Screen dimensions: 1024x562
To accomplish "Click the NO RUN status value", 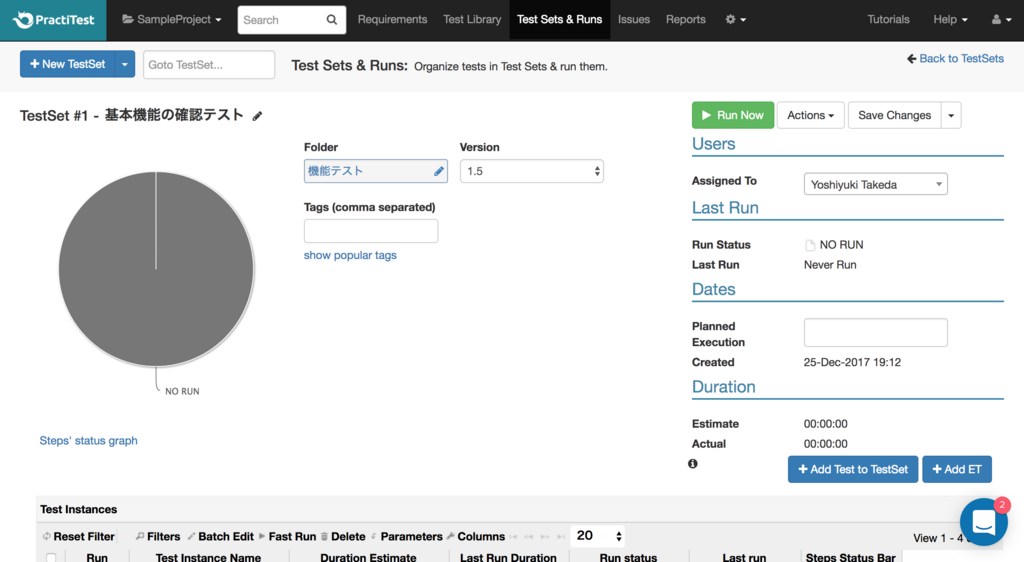I will (x=841, y=245).
